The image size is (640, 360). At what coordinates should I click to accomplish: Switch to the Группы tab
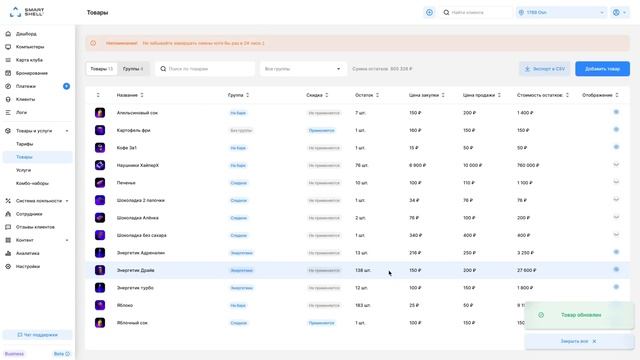point(133,69)
